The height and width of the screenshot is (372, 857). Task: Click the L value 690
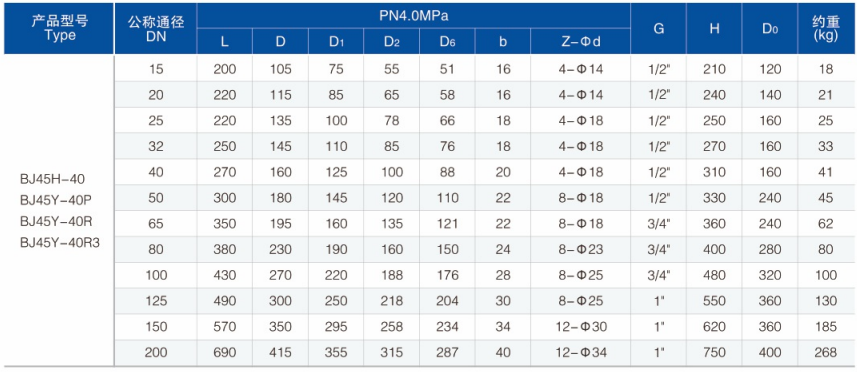point(225,353)
